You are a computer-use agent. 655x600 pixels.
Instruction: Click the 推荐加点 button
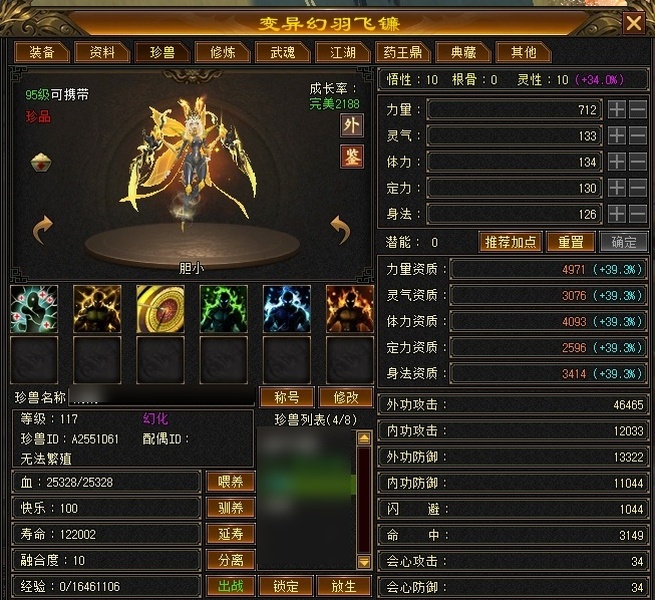click(x=510, y=242)
